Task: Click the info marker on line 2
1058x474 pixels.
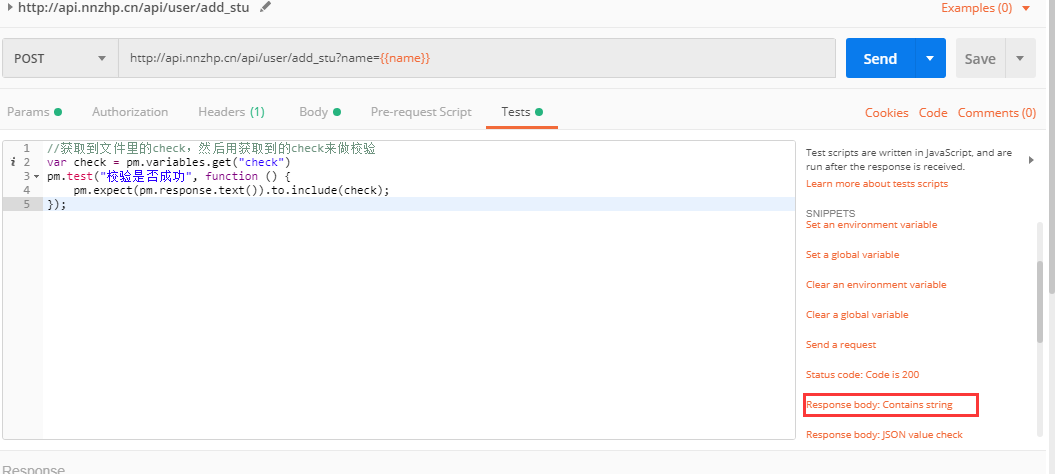Action: point(13,163)
